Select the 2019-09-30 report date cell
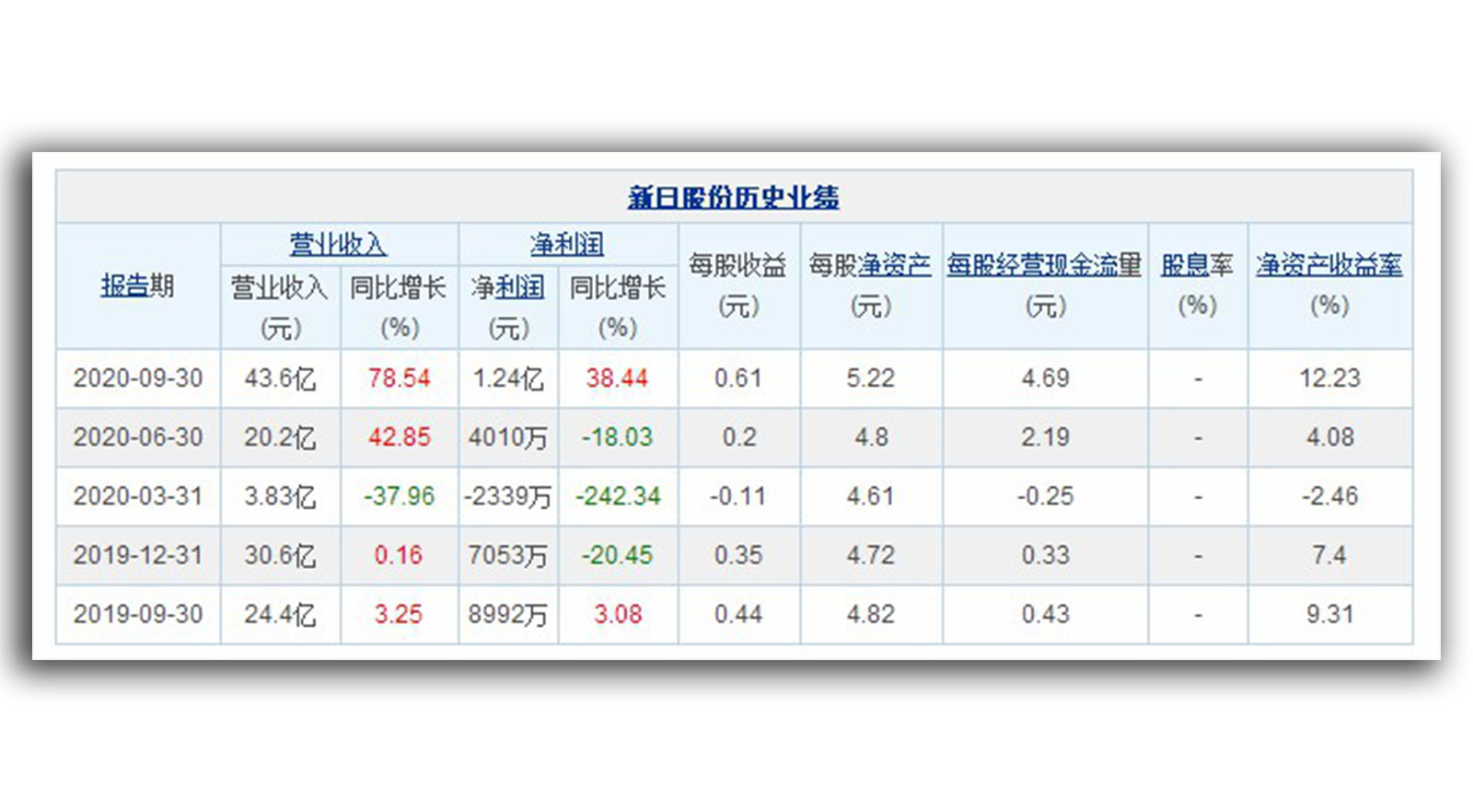 click(x=138, y=614)
